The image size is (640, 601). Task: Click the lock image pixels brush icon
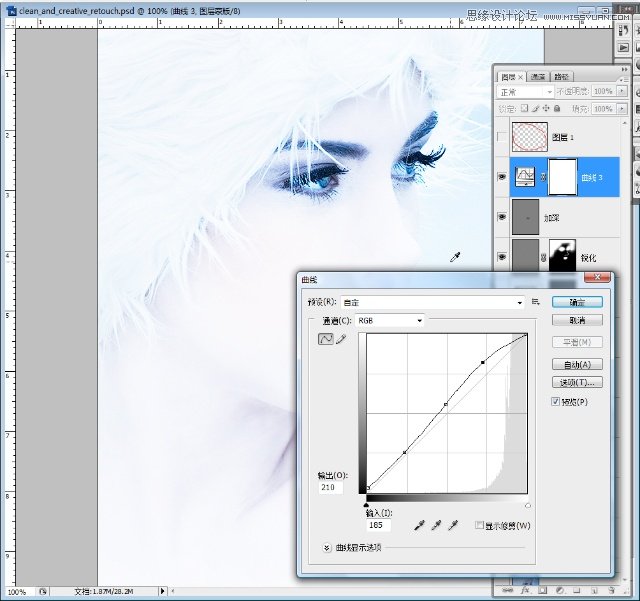[x=535, y=108]
